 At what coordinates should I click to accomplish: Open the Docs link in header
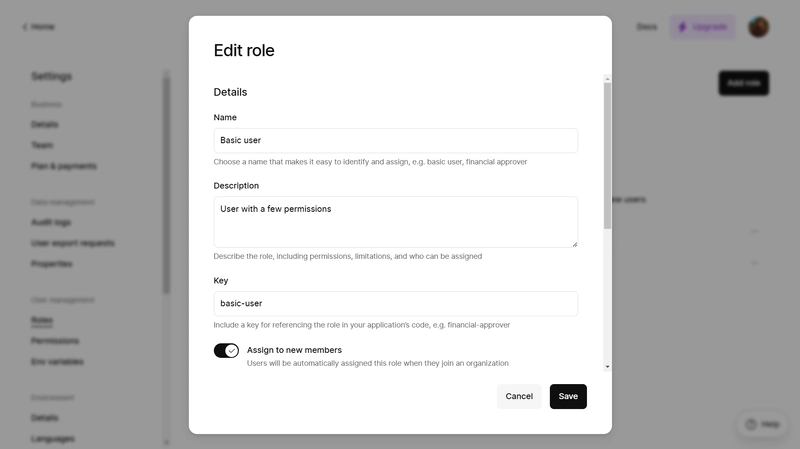coord(646,27)
